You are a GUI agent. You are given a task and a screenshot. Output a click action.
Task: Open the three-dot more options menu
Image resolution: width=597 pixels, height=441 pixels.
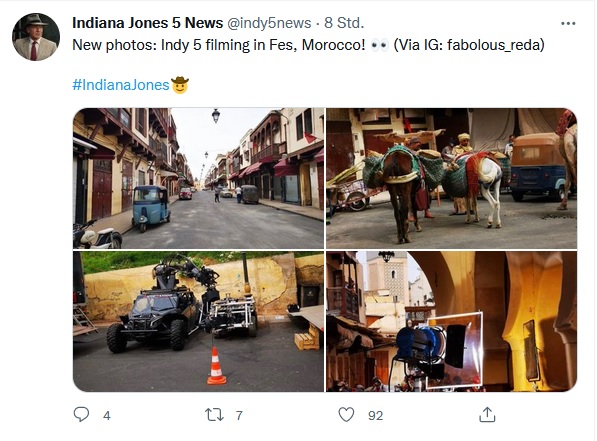568,24
